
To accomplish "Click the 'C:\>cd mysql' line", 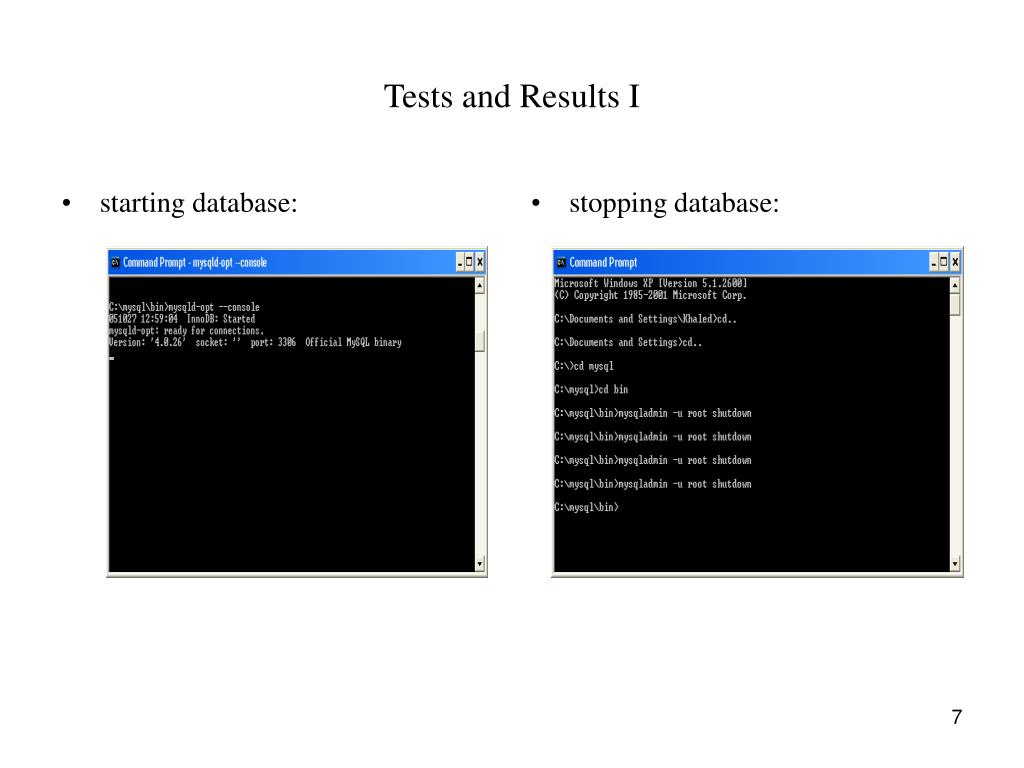I will tap(584, 366).
